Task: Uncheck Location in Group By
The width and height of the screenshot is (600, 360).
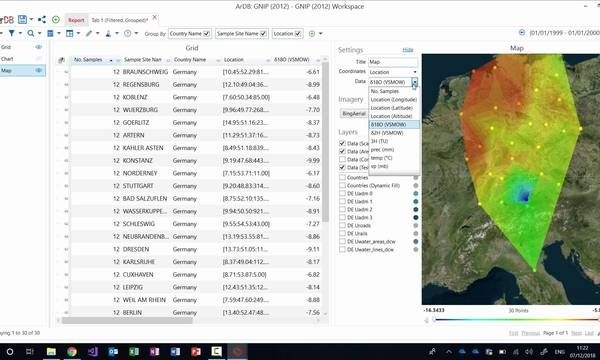Action: (298, 34)
